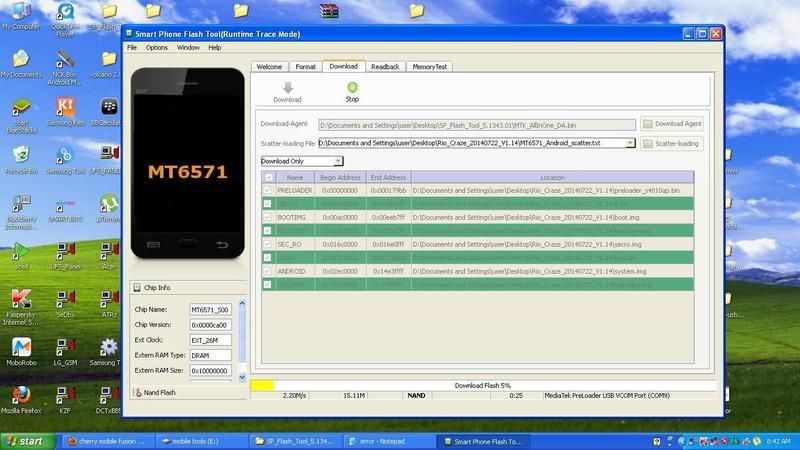Image resolution: width=800 pixels, height=450 pixels.
Task: Toggle the SEC_RO row checkbox
Action: 267,244
